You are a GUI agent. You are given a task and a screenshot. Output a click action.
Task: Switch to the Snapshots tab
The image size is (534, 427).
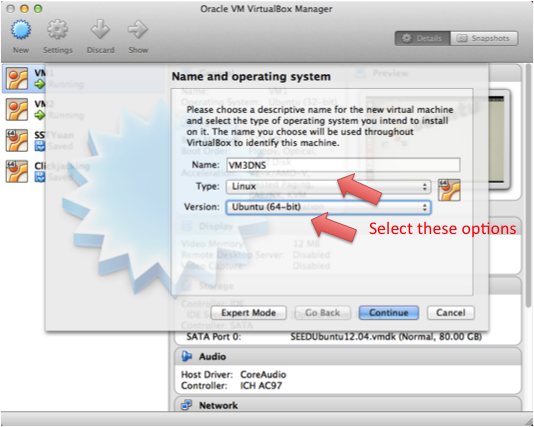click(484, 38)
